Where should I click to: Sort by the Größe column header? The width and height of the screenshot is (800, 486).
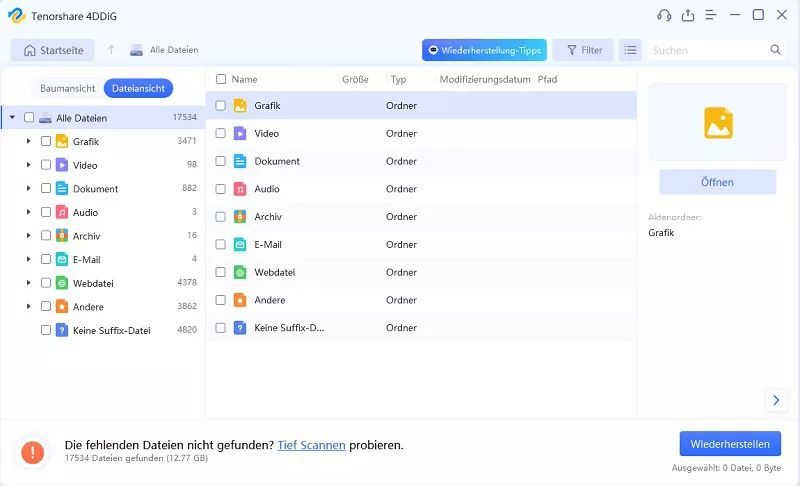coord(355,79)
